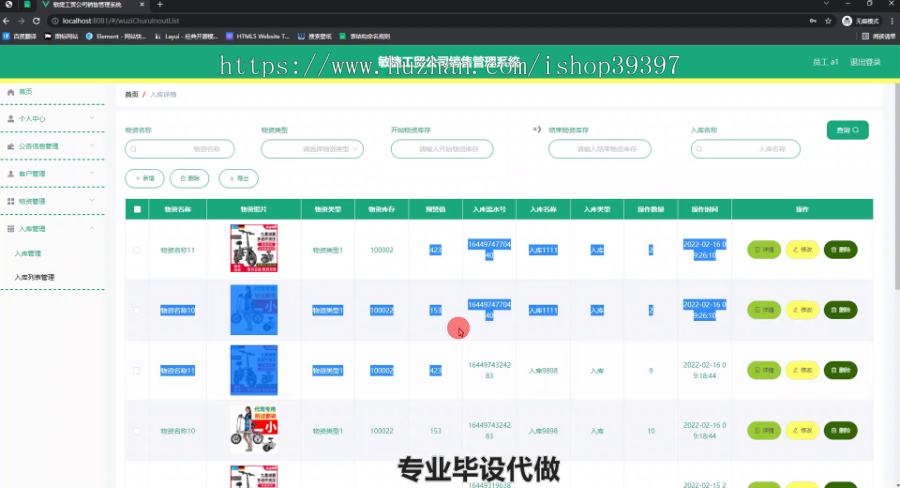Open the Element bookmark in bookmarks bar
The height and width of the screenshot is (488, 900).
click(115, 36)
